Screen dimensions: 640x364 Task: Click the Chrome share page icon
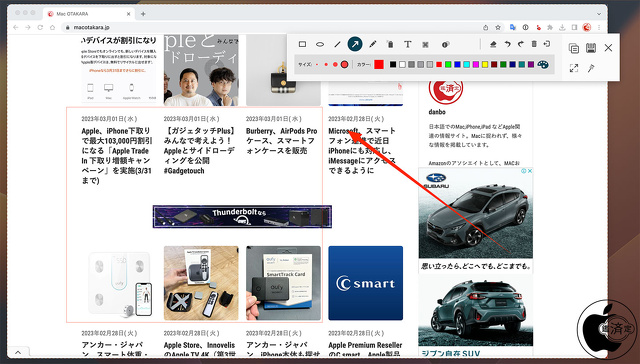485,27
